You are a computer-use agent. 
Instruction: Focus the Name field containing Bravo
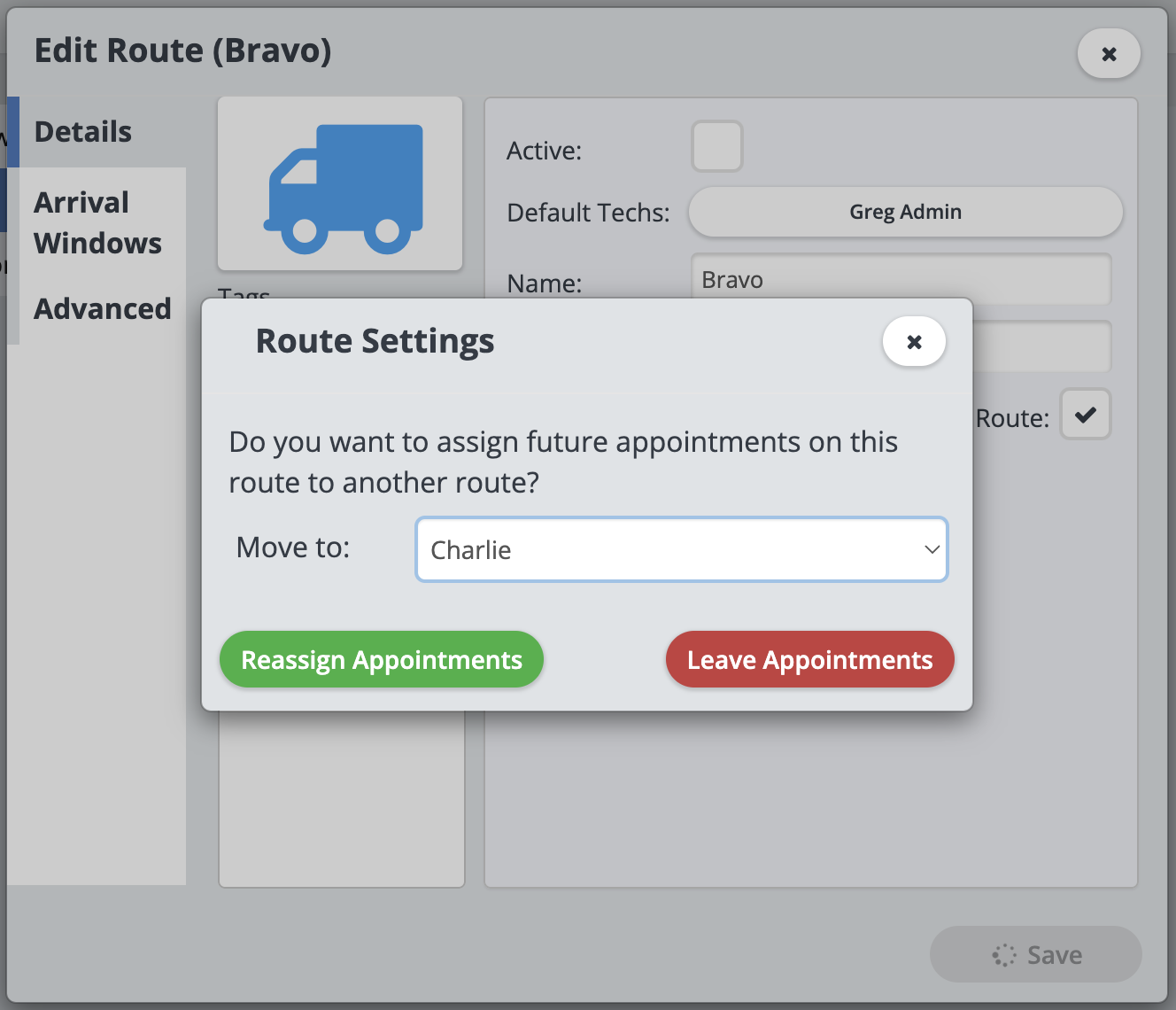click(900, 280)
